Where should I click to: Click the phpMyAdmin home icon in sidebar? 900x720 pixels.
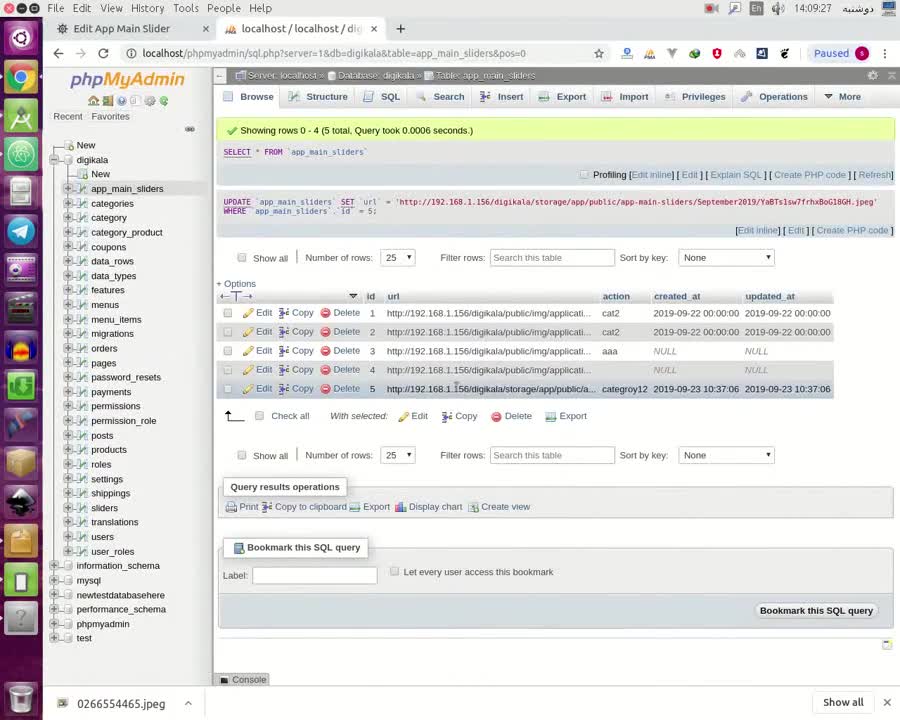coord(93,101)
